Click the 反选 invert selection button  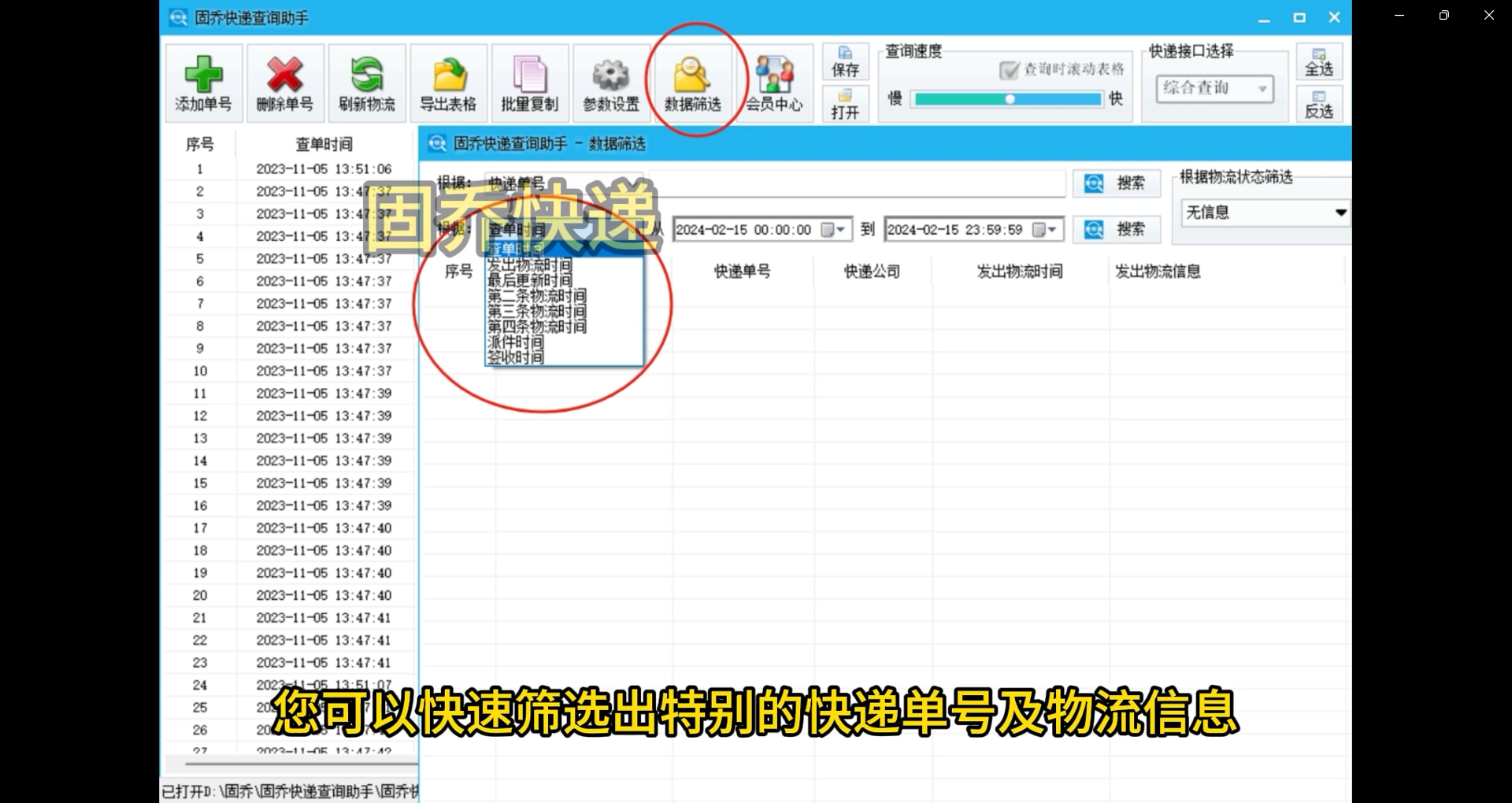click(1319, 104)
